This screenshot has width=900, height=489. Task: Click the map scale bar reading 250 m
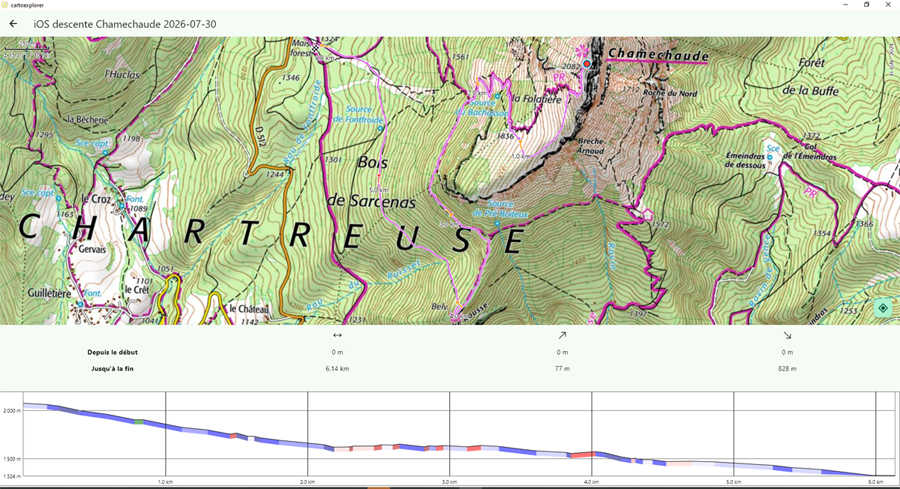[x=26, y=48]
